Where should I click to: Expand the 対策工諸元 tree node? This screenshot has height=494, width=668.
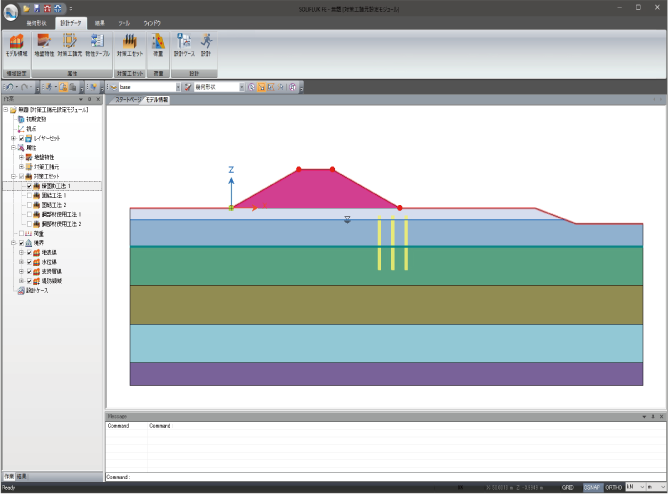point(21,167)
